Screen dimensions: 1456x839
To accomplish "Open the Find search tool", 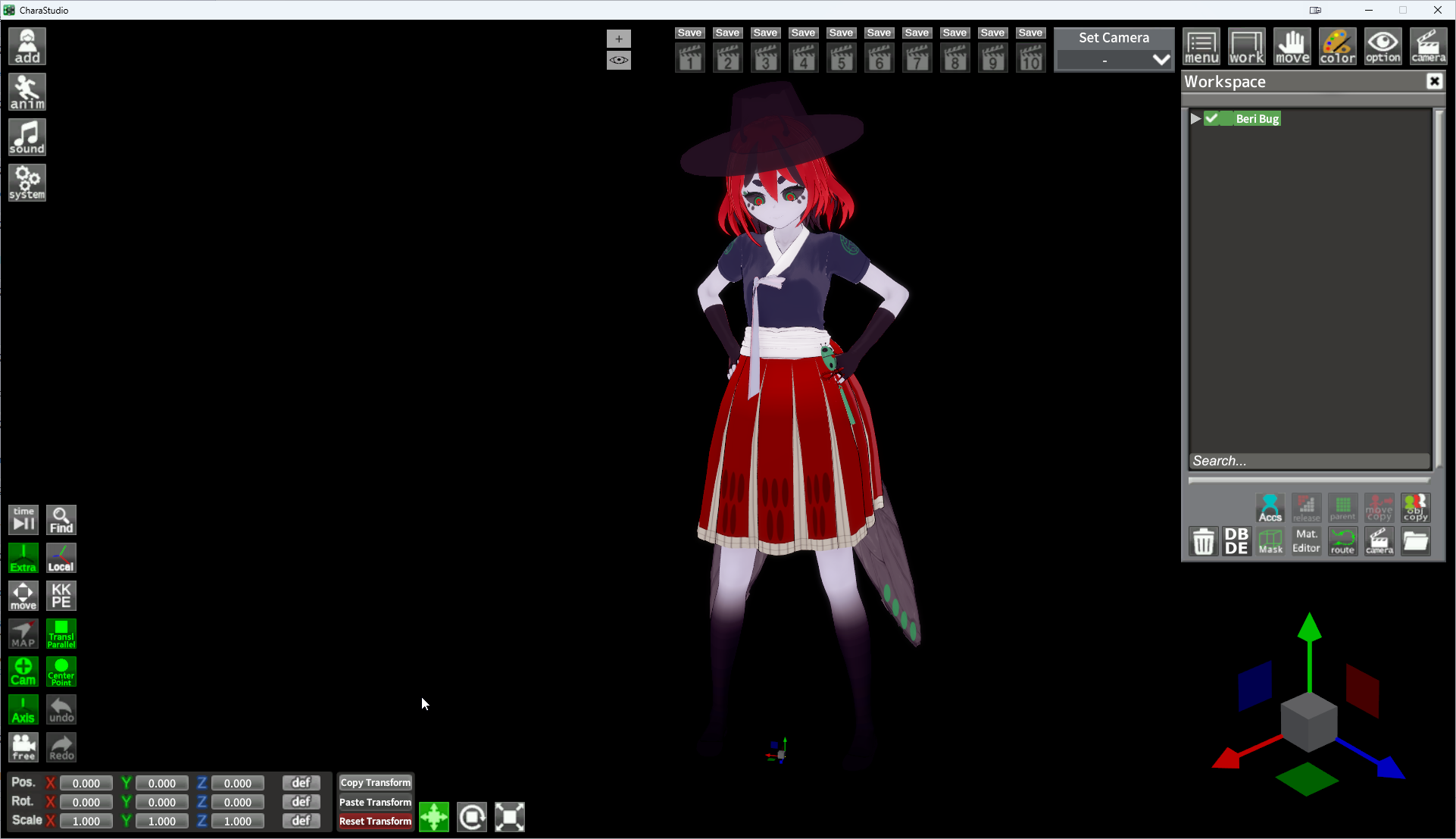I will point(61,520).
